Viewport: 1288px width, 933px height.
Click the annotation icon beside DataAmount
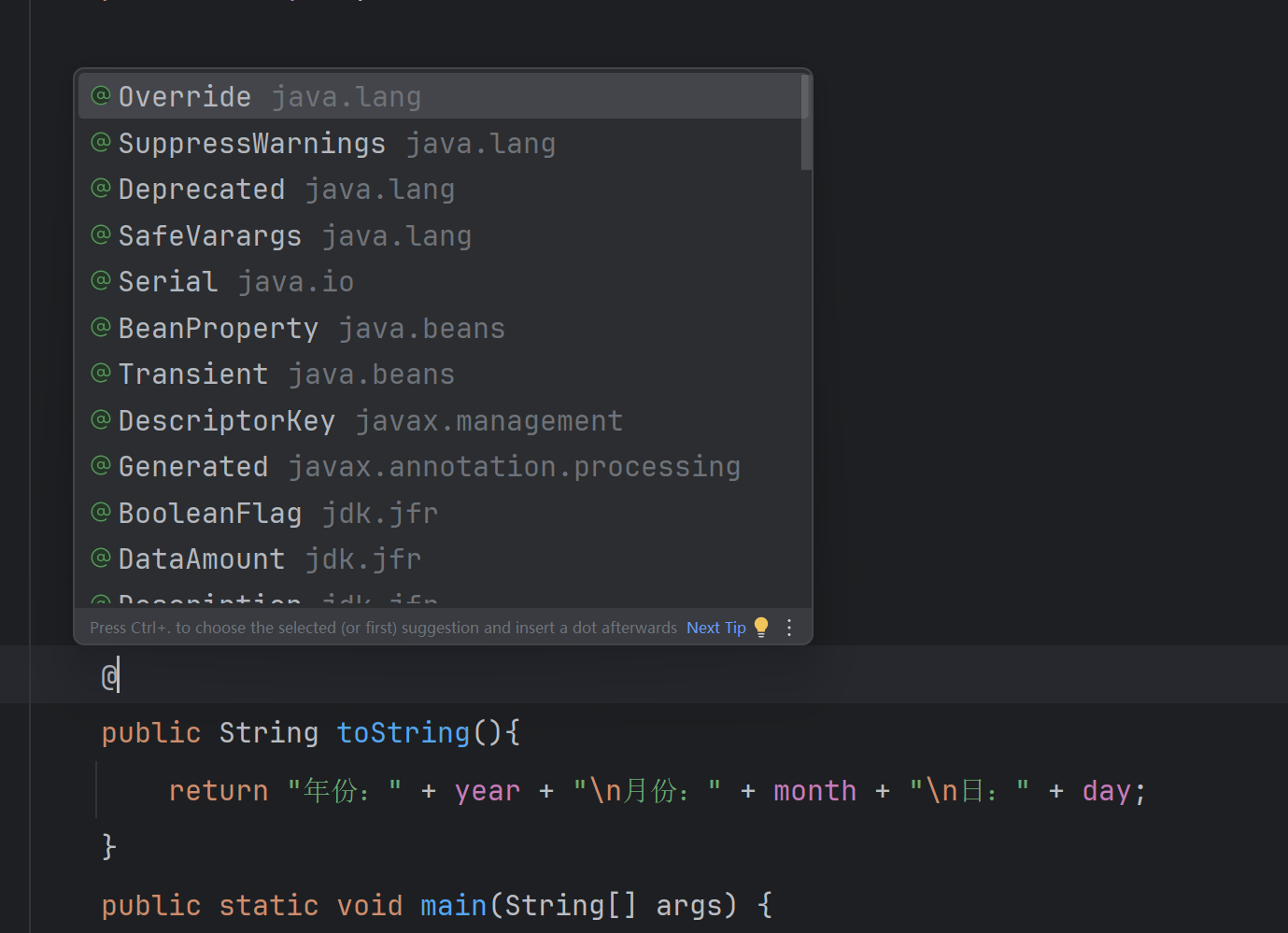coord(101,558)
